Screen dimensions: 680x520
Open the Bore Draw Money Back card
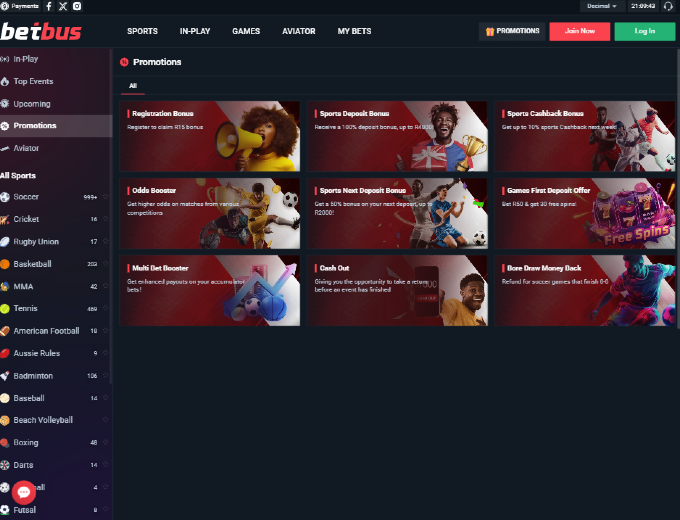pyautogui.click(x=585, y=291)
